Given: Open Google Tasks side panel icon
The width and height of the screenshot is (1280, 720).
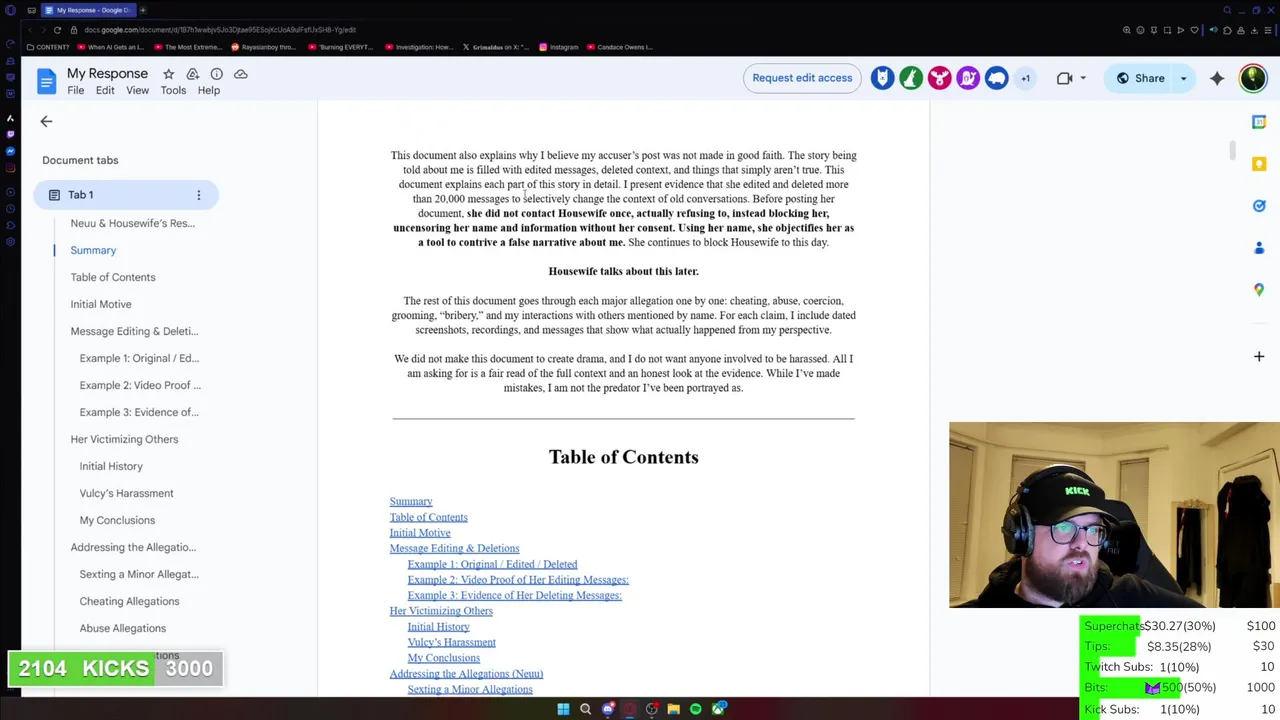Looking at the screenshot, I should (x=1259, y=205).
